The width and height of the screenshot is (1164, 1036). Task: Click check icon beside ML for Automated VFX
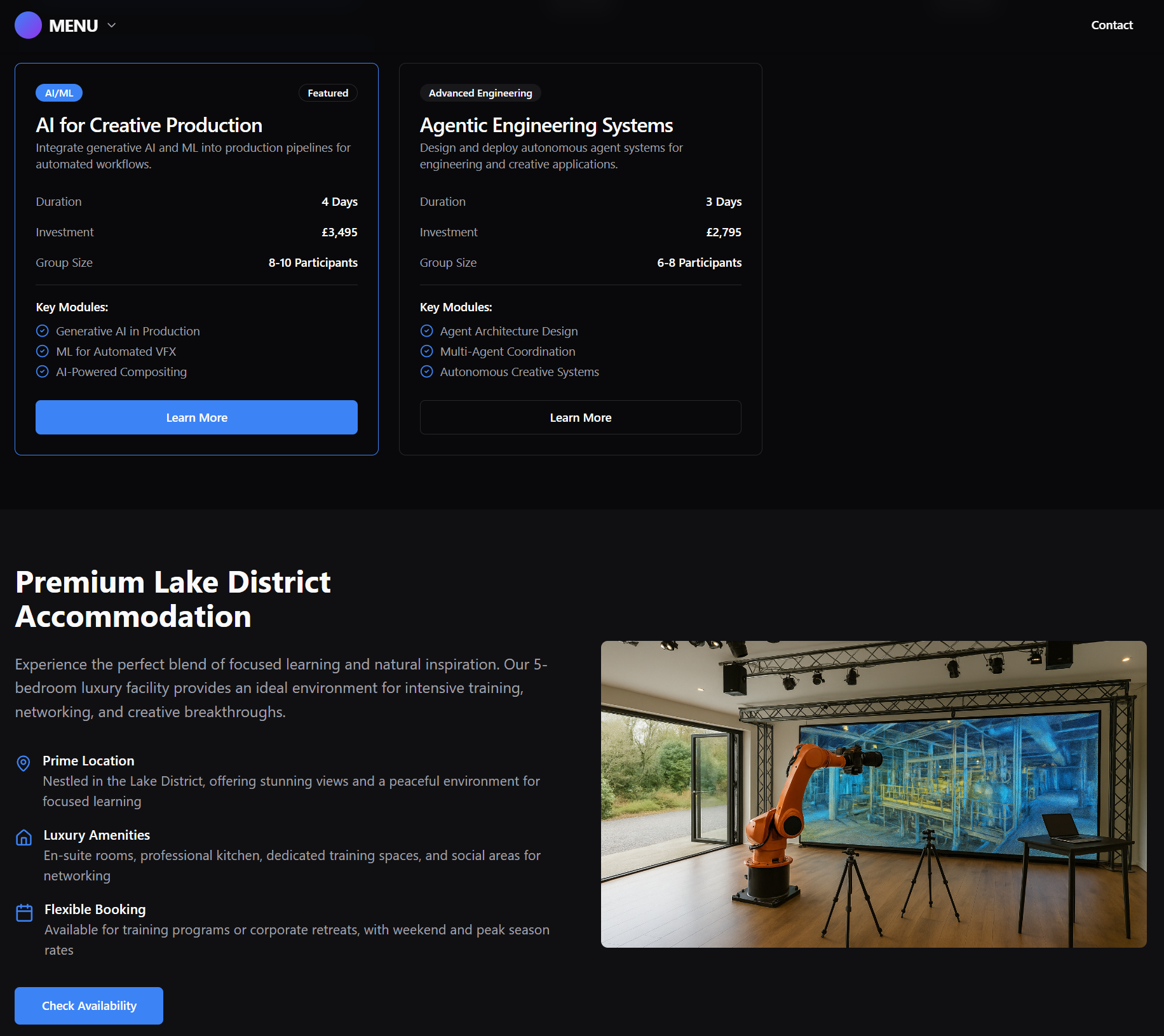pyautogui.click(x=43, y=351)
